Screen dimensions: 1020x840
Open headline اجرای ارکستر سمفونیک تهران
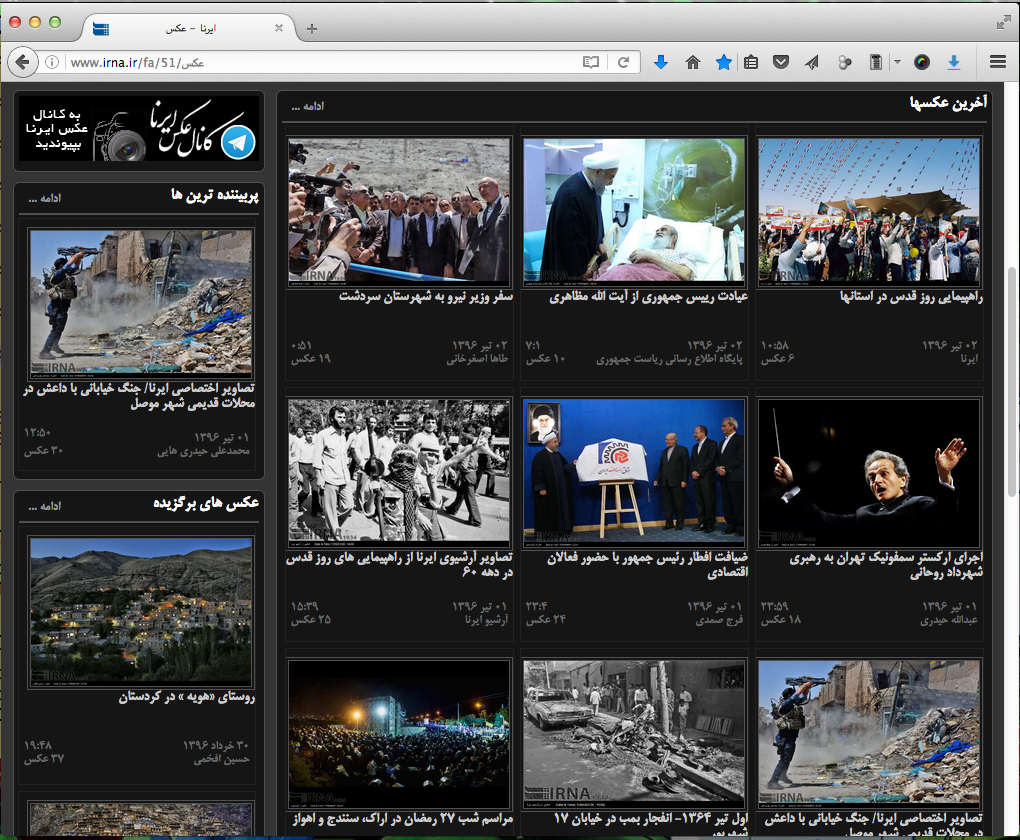point(886,565)
